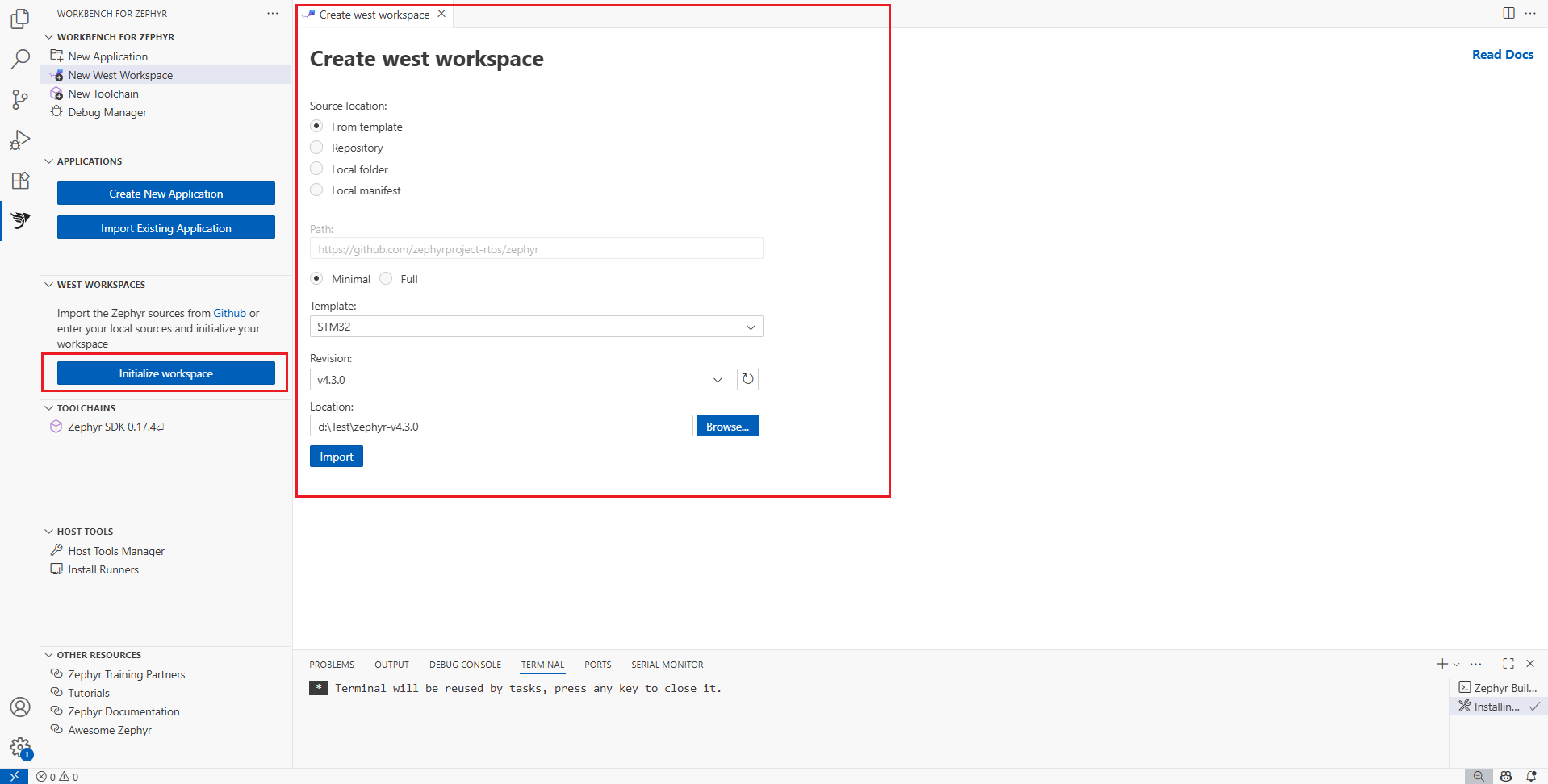Click the Location path input field
Screen dimensions: 1548x784
click(x=500, y=425)
